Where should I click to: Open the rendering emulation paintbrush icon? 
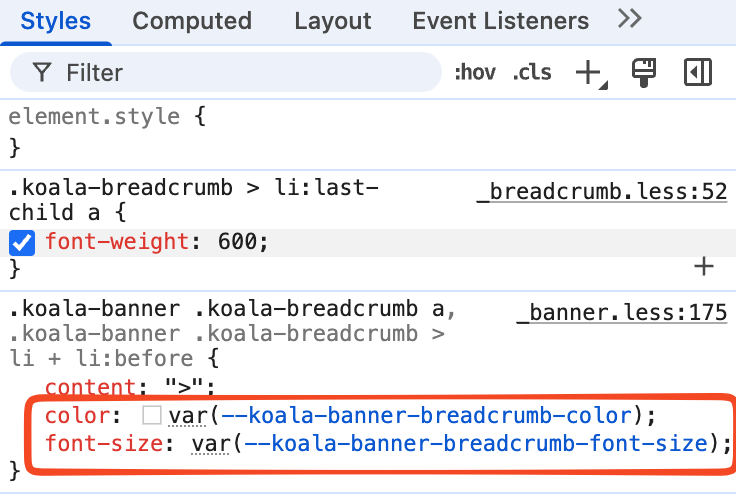[643, 73]
